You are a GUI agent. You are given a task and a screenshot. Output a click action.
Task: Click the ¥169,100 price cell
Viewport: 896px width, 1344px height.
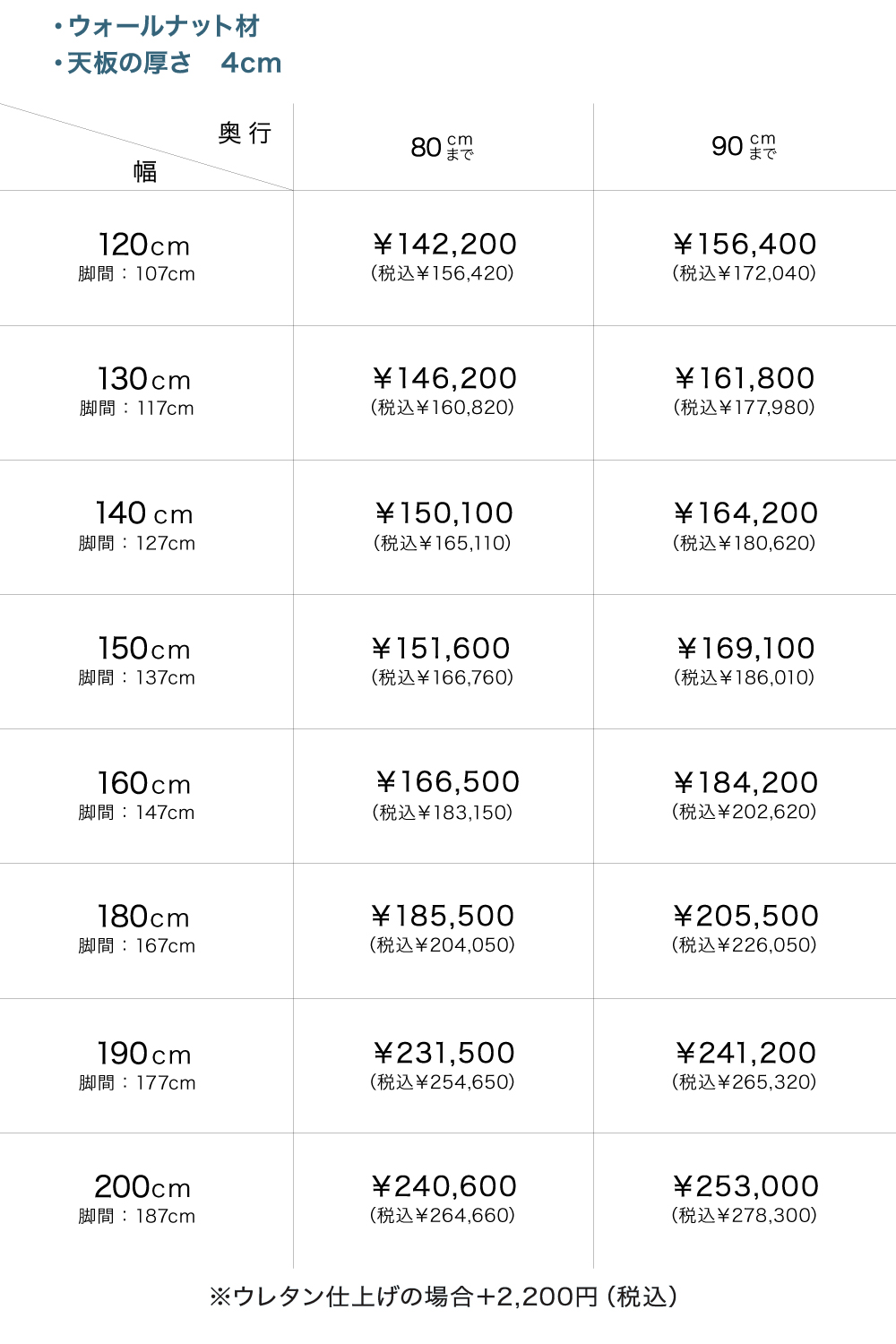point(745,649)
